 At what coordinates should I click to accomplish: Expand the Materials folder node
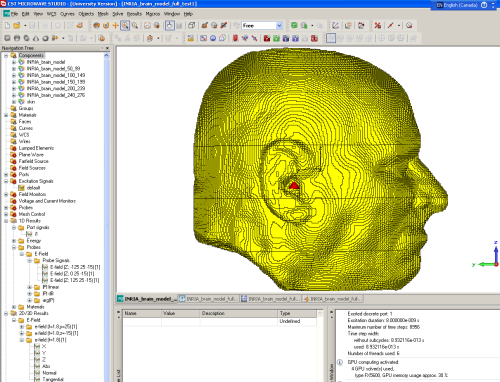(6, 115)
